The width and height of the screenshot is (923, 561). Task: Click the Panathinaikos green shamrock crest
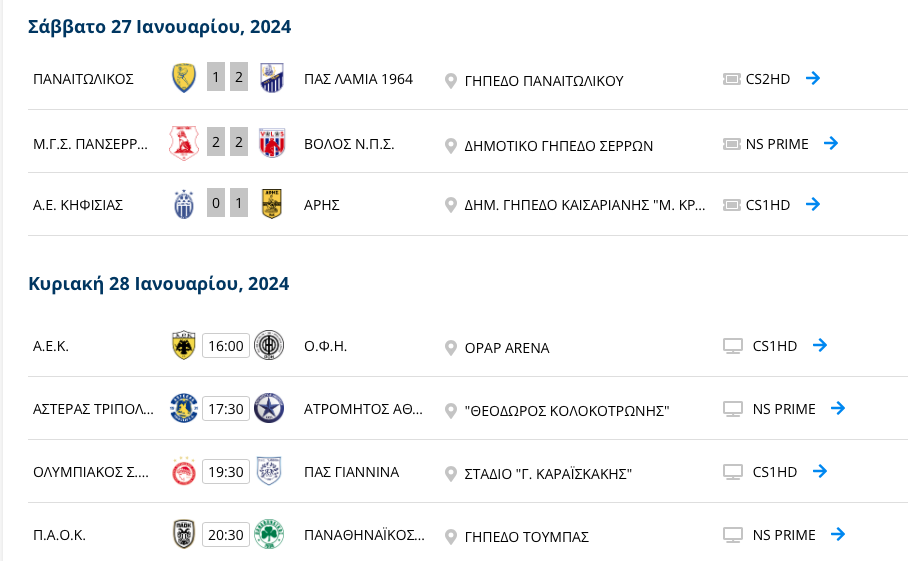click(x=269, y=534)
